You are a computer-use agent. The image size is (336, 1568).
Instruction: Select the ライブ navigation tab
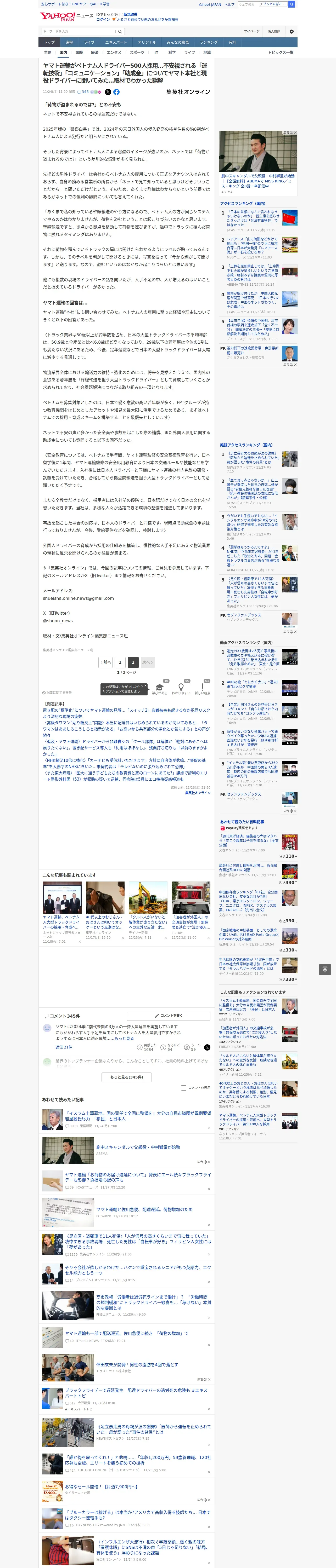point(89,43)
